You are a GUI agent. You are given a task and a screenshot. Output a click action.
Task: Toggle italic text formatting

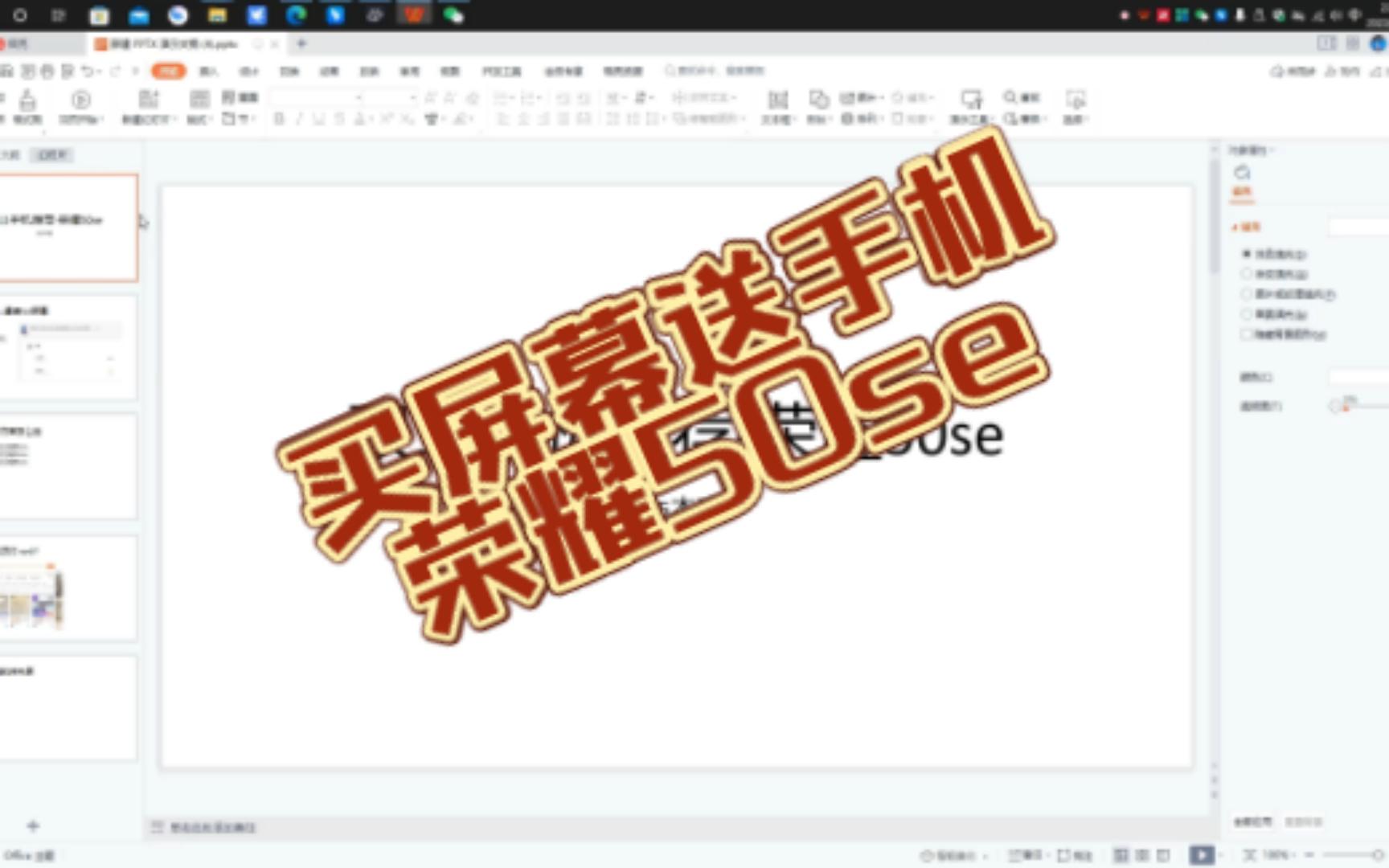click(298, 119)
